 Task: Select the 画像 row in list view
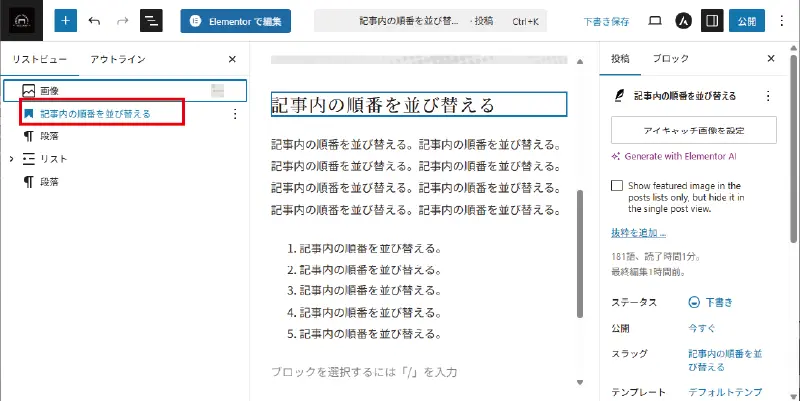pyautogui.click(x=125, y=91)
